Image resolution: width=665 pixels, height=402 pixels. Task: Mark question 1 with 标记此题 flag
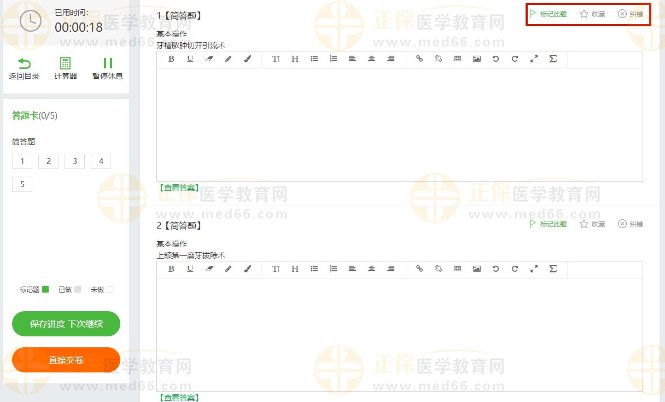coord(547,14)
